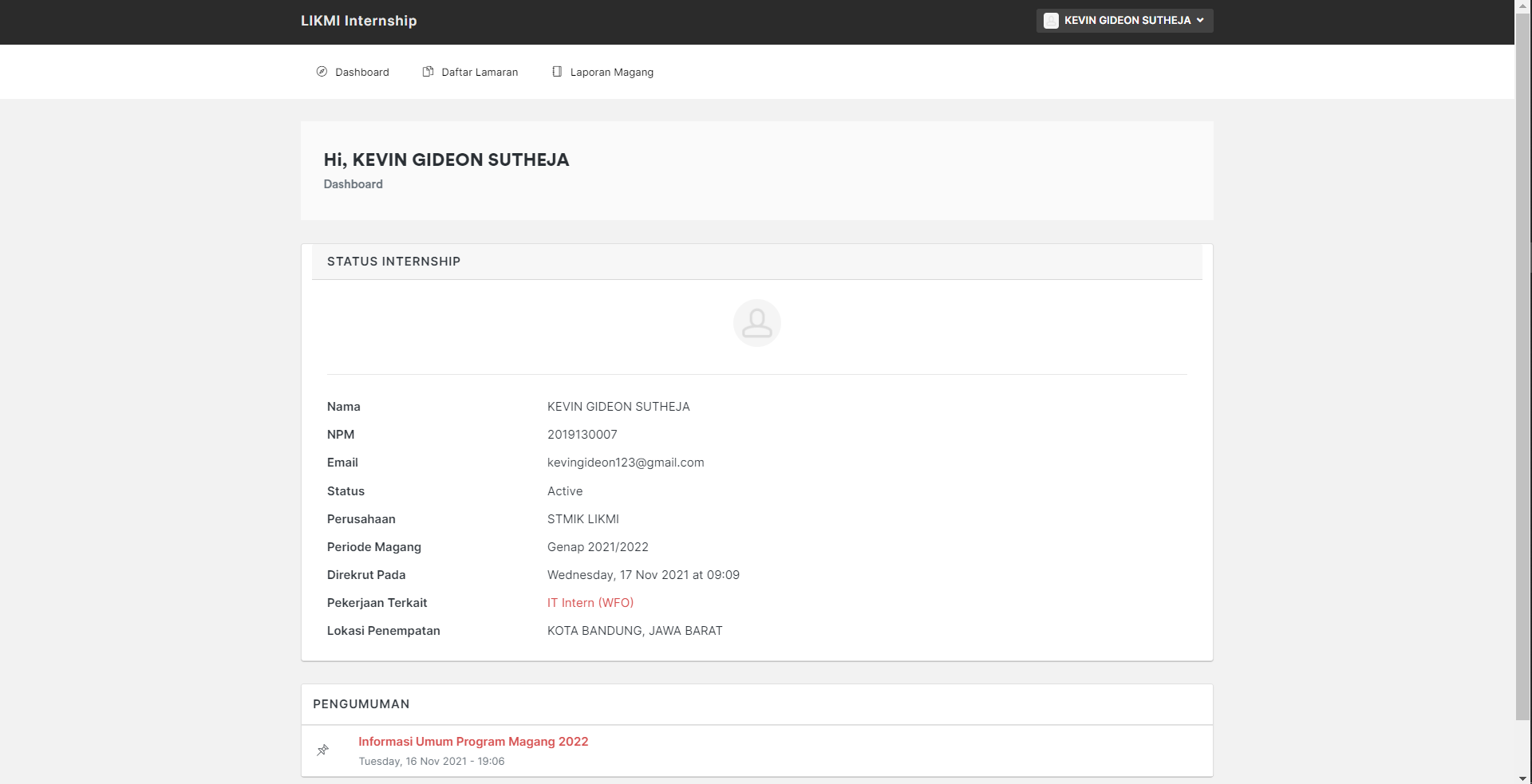Click the Daftar Lamaran document icon
1532x784 pixels.
pos(428,72)
